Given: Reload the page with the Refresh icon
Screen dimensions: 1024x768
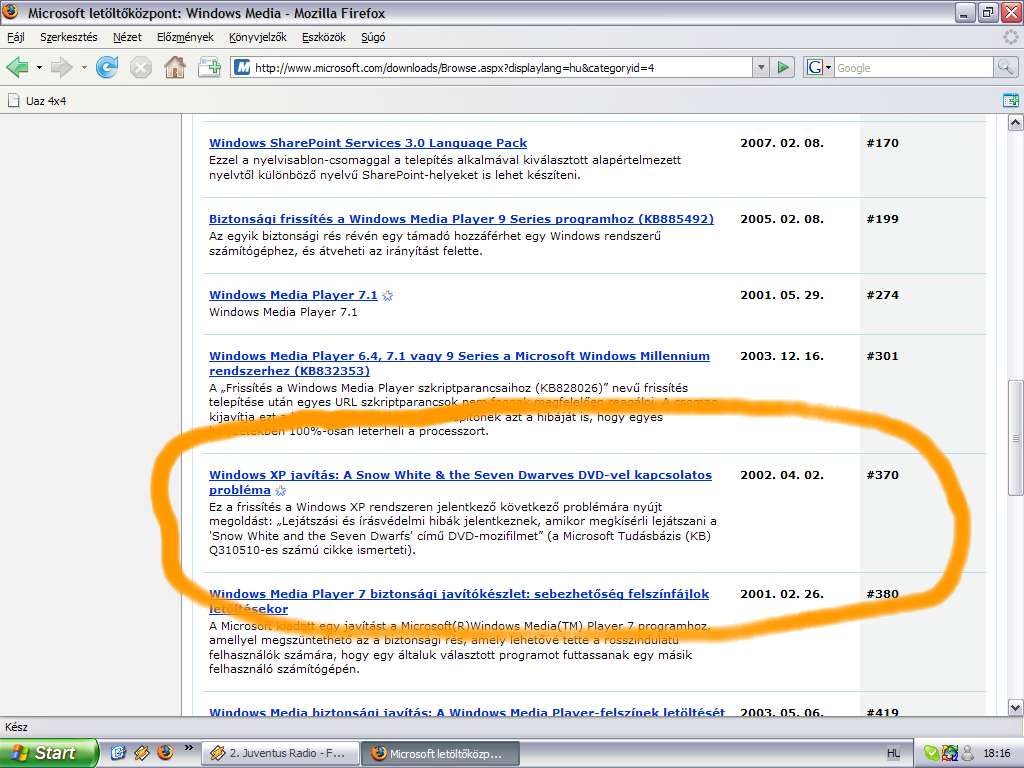Looking at the screenshot, I should pos(106,67).
